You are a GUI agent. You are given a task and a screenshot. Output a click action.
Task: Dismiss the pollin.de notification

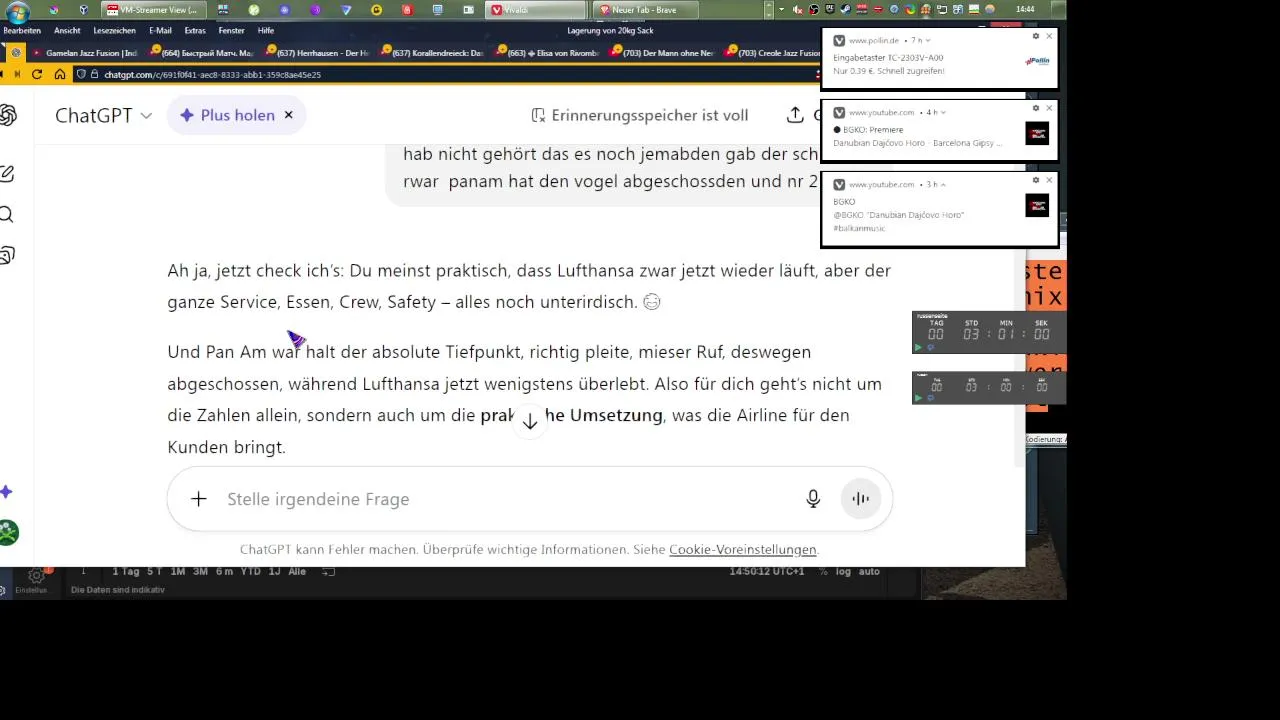[x=1049, y=36]
